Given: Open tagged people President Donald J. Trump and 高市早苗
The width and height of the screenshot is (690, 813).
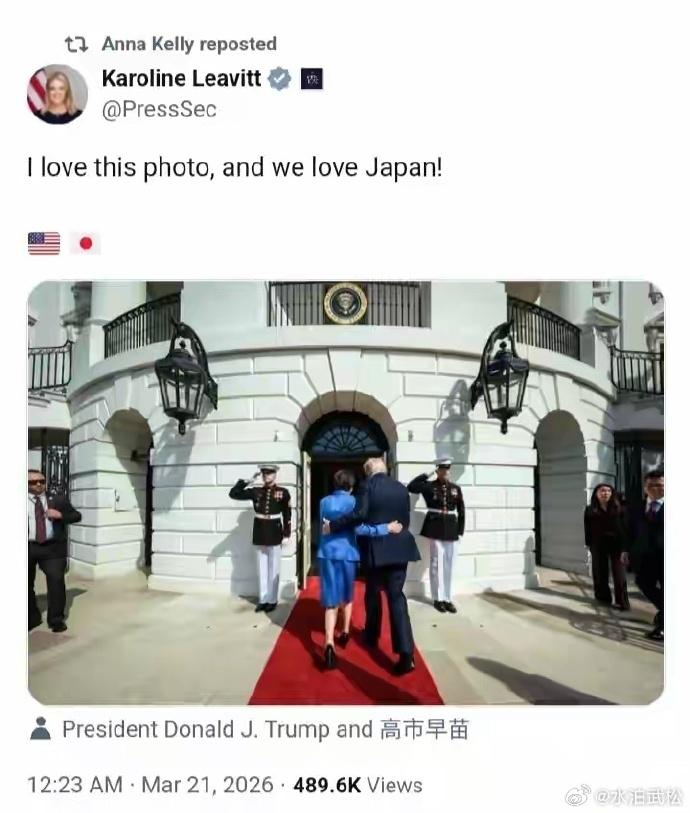Looking at the screenshot, I should coord(265,730).
